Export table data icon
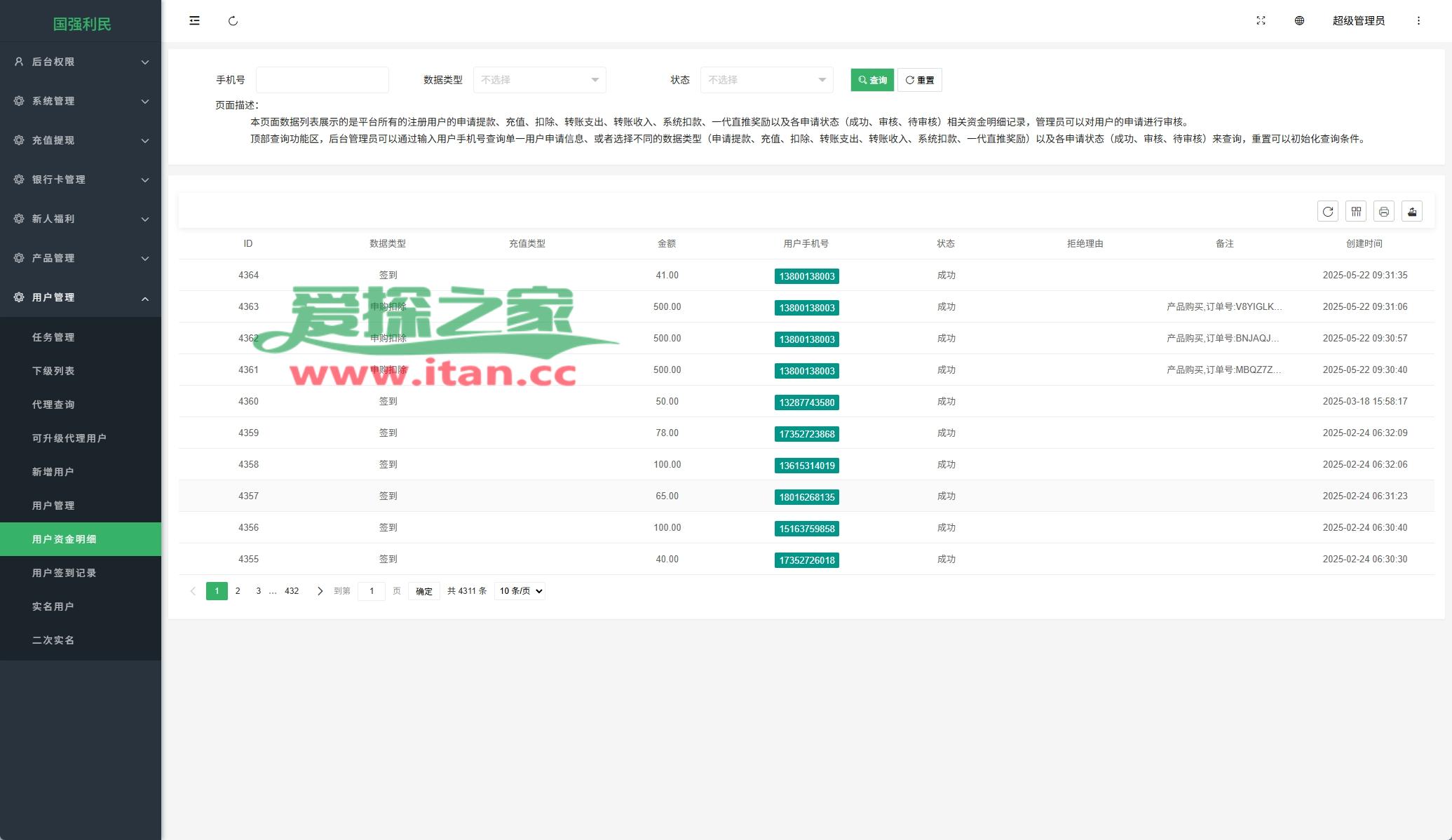The image size is (1452, 840). pyautogui.click(x=1411, y=212)
